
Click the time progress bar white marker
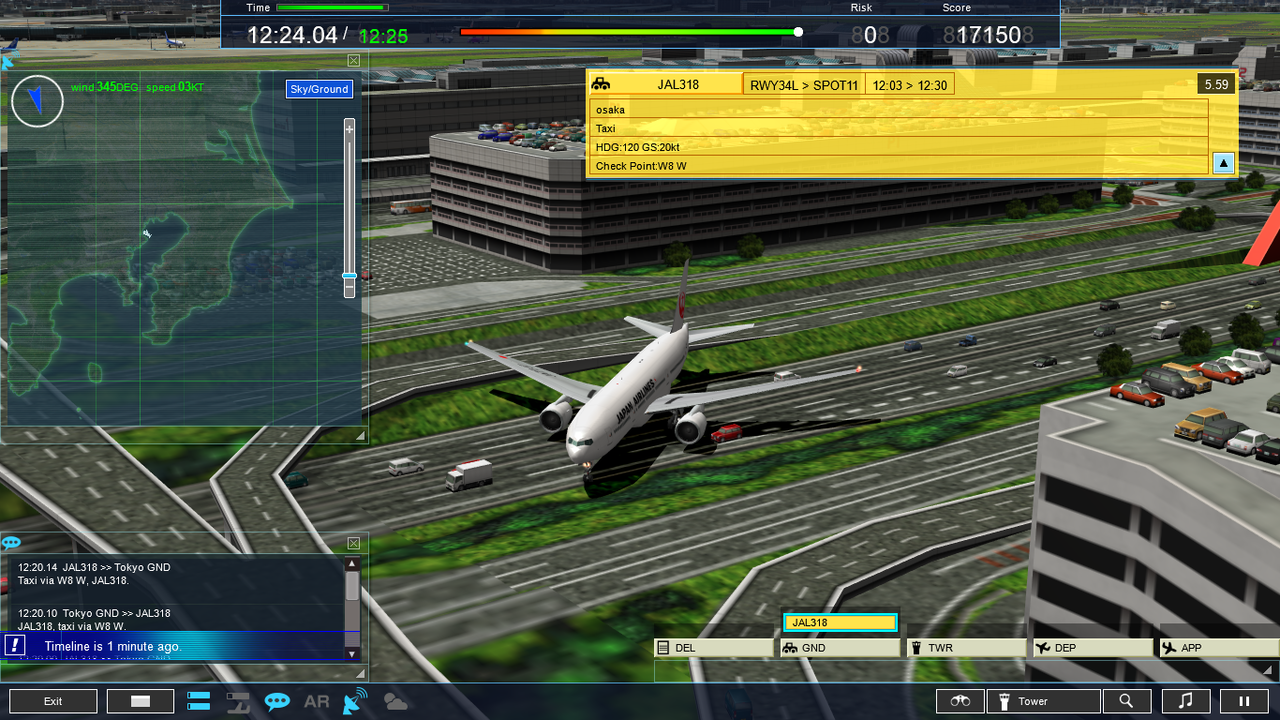[798, 32]
